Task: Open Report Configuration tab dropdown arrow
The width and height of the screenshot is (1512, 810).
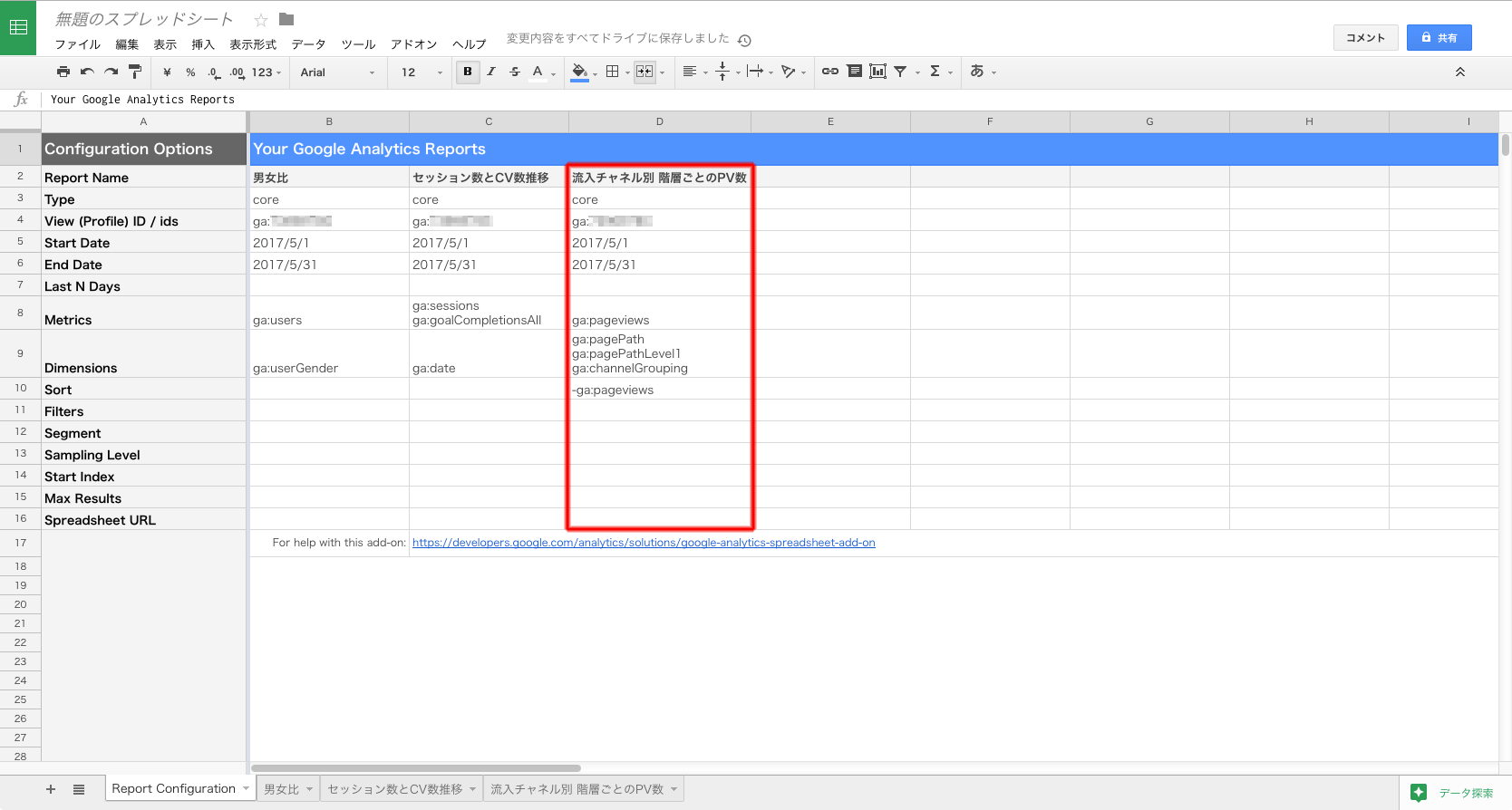Action: 246,789
